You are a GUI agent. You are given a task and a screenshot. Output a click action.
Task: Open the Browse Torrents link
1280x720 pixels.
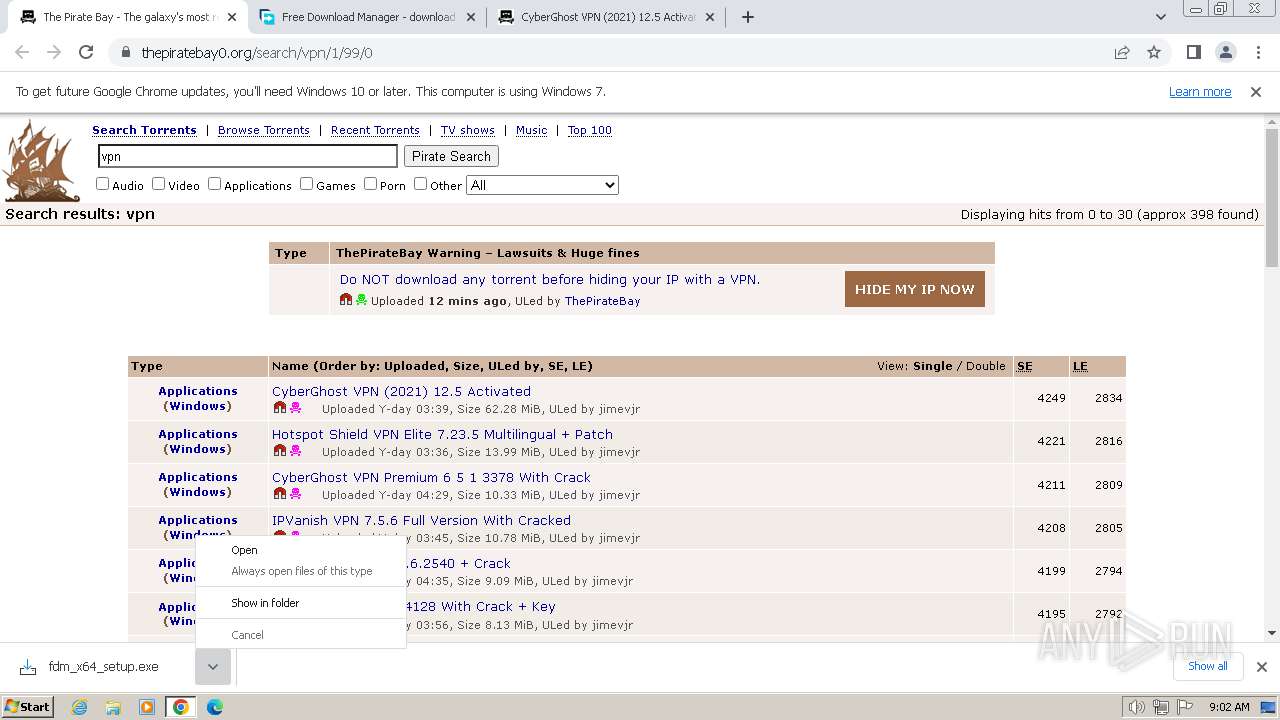tap(264, 130)
